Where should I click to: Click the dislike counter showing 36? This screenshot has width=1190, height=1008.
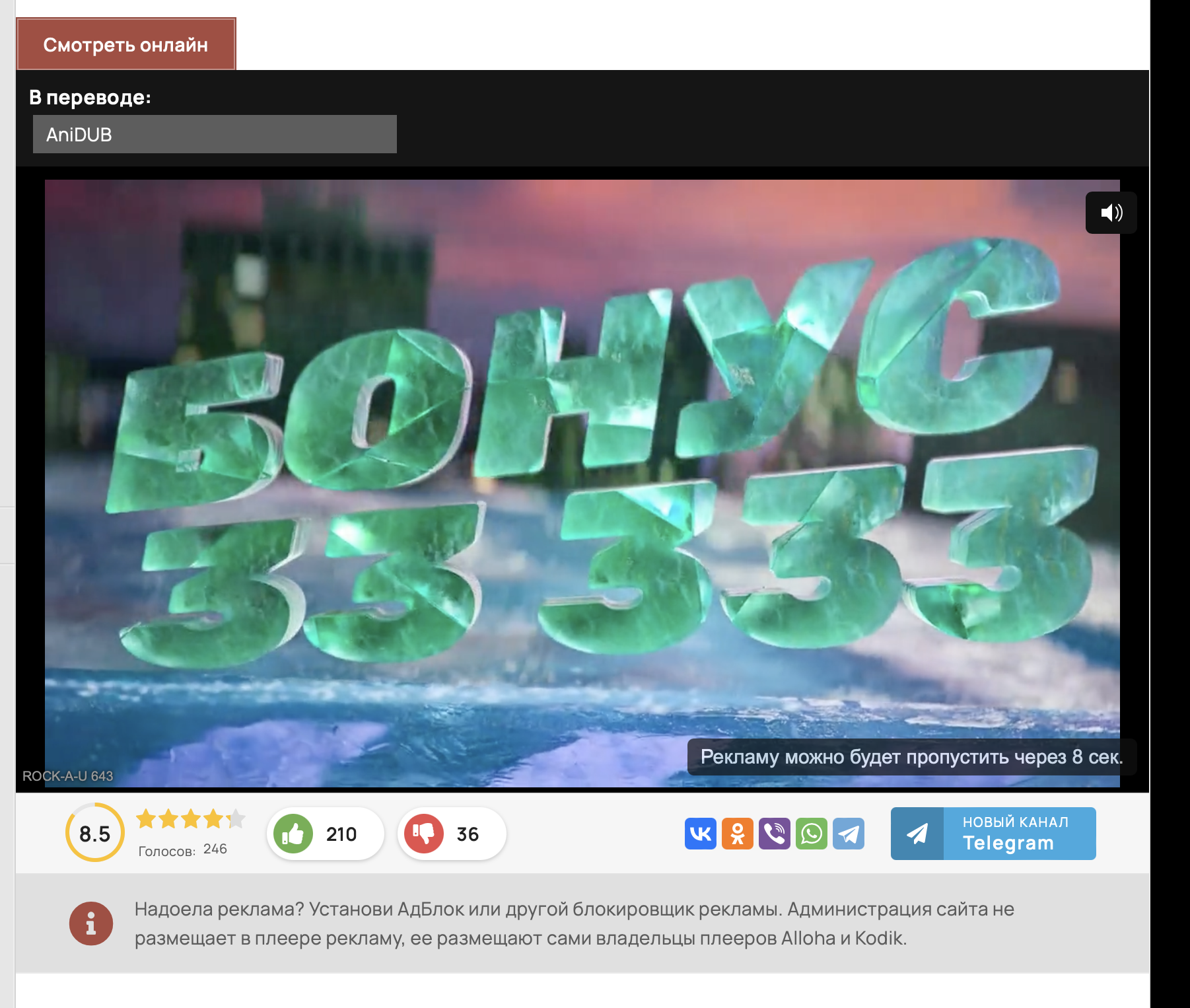467,834
